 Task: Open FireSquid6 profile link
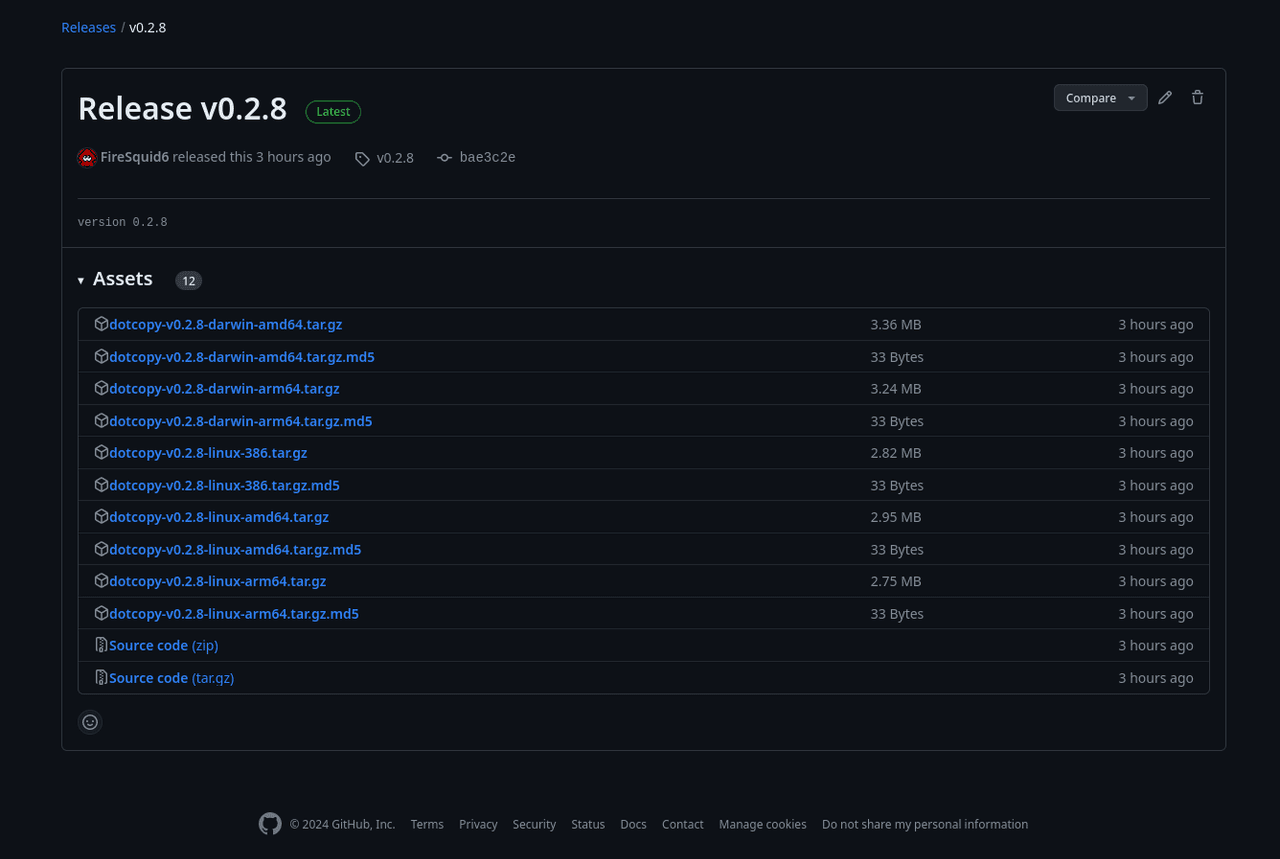click(135, 157)
